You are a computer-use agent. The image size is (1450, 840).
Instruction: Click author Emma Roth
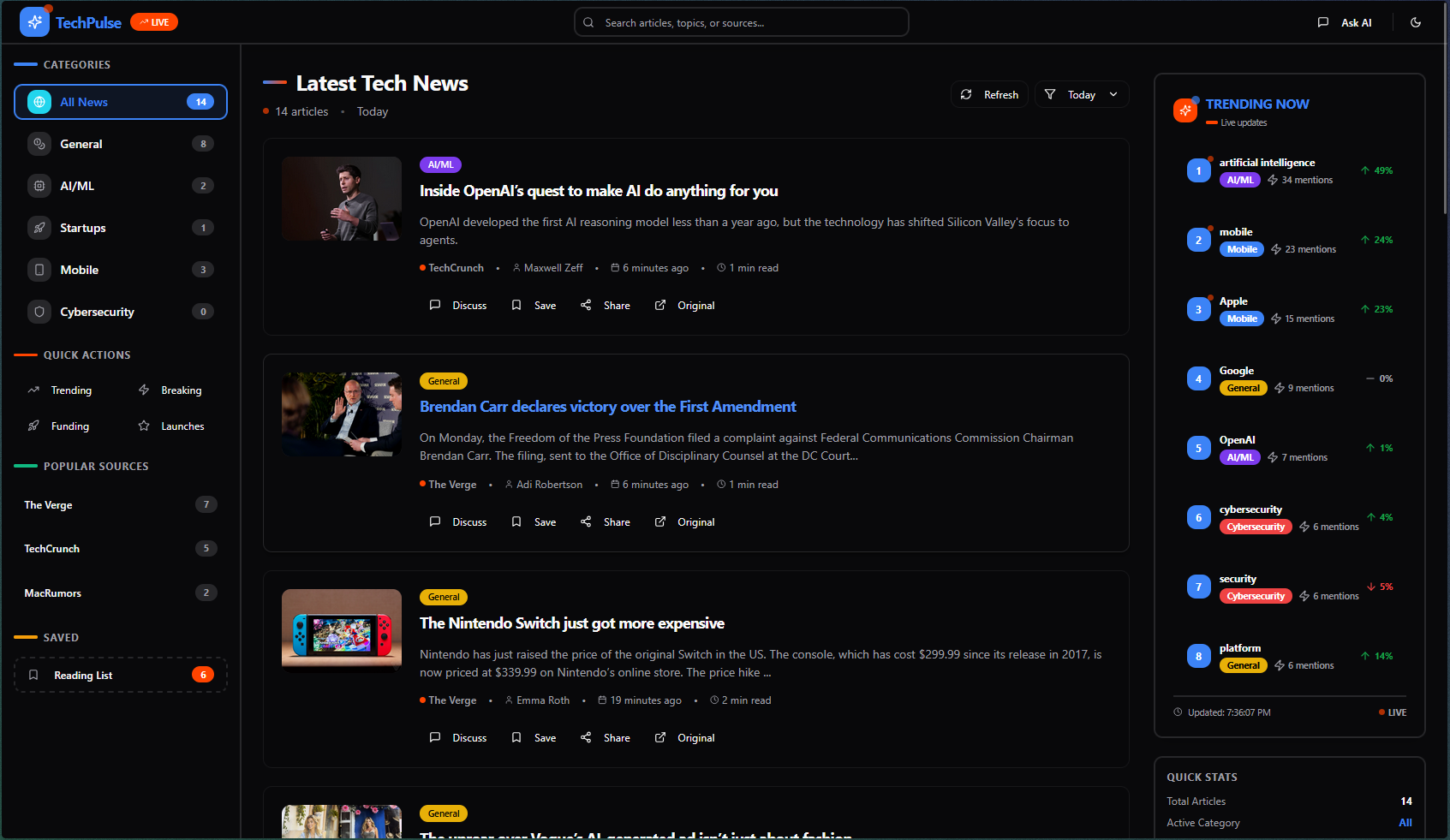click(x=543, y=700)
